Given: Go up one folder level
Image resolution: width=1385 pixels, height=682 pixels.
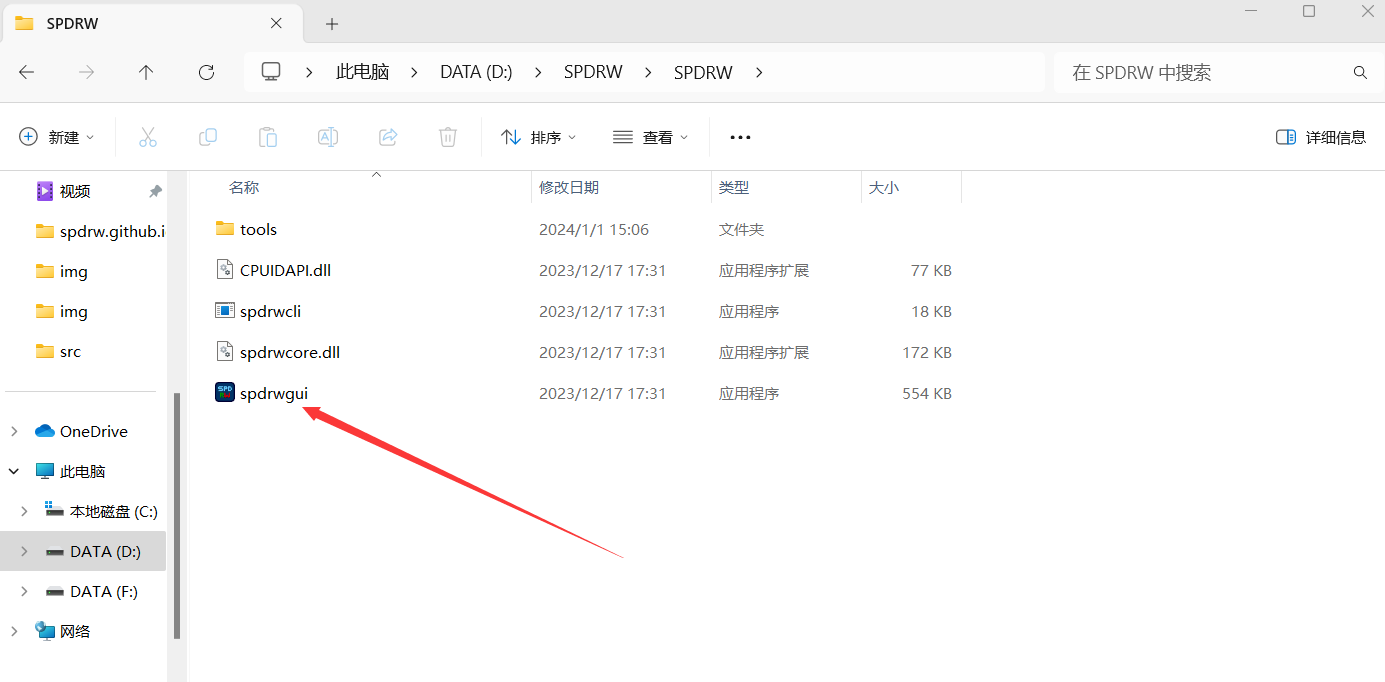Looking at the screenshot, I should pos(146,72).
